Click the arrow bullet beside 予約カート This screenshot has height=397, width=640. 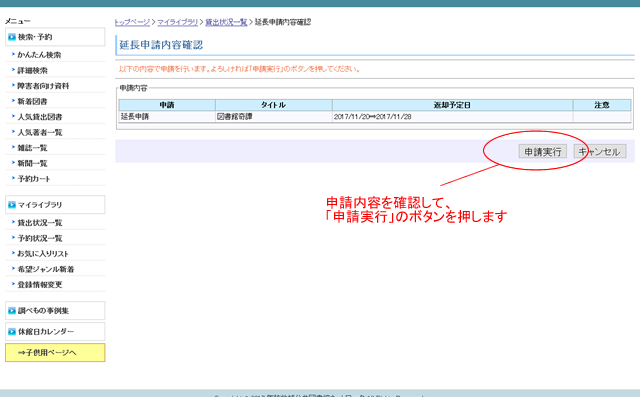13,178
